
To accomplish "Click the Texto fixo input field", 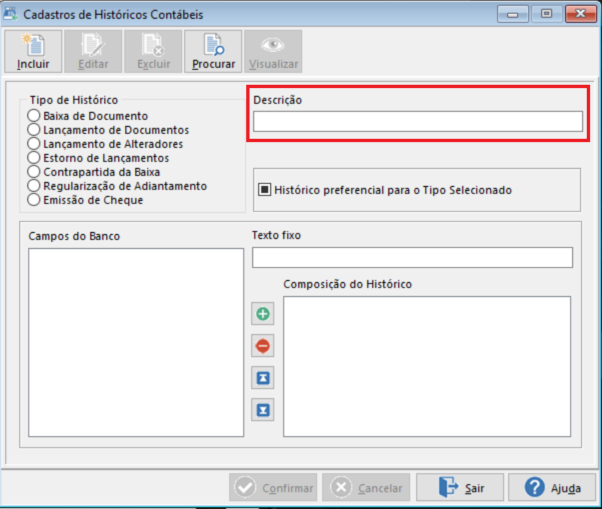I will pyautogui.click(x=412, y=258).
